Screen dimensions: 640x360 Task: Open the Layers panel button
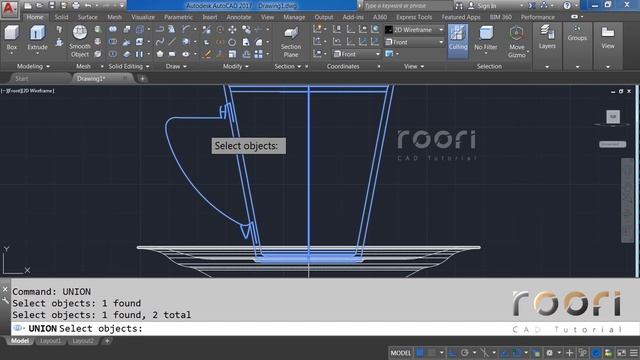pyautogui.click(x=547, y=38)
